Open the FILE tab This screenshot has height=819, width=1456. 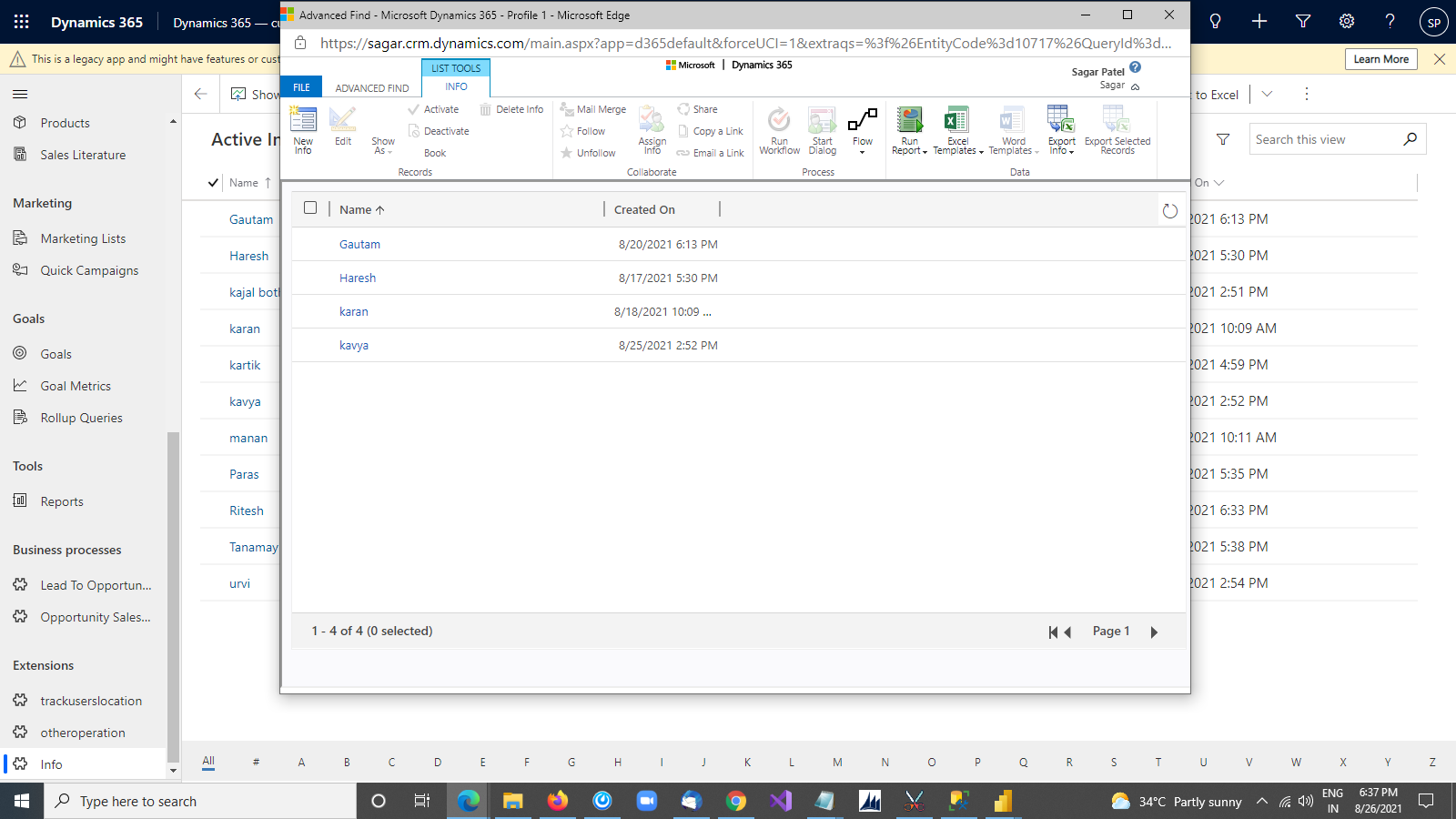[301, 87]
